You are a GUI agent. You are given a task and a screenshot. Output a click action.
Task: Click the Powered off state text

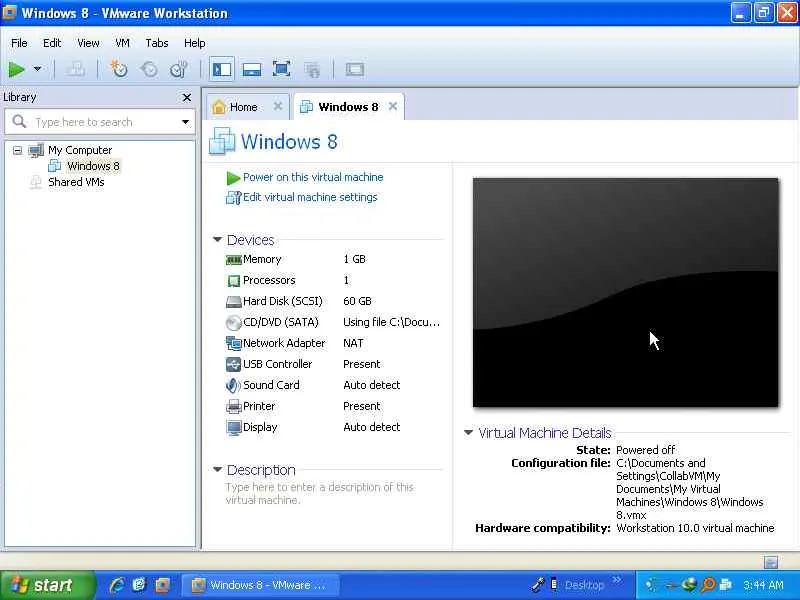click(x=645, y=450)
